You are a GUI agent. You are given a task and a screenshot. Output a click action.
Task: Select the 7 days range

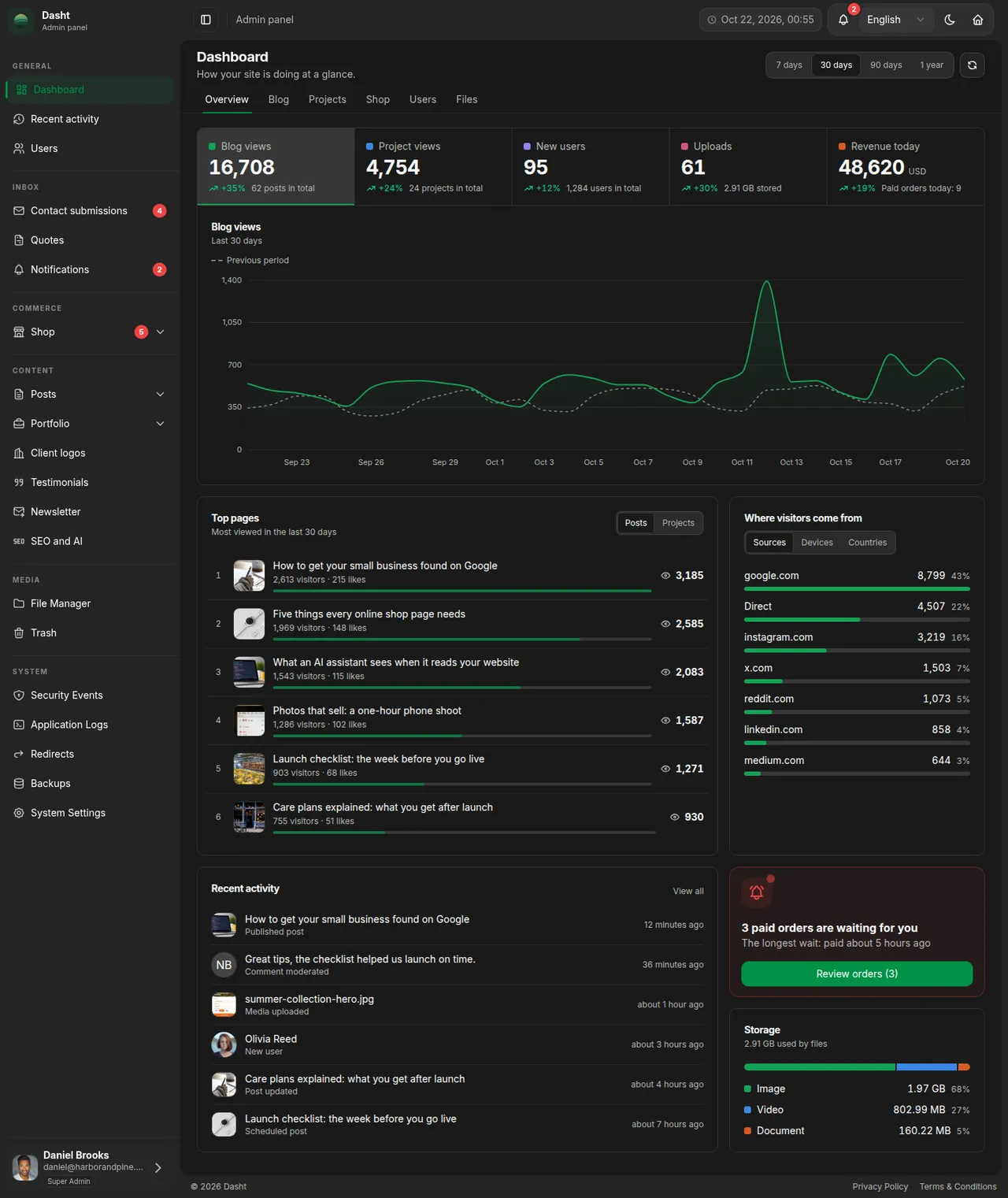(789, 65)
